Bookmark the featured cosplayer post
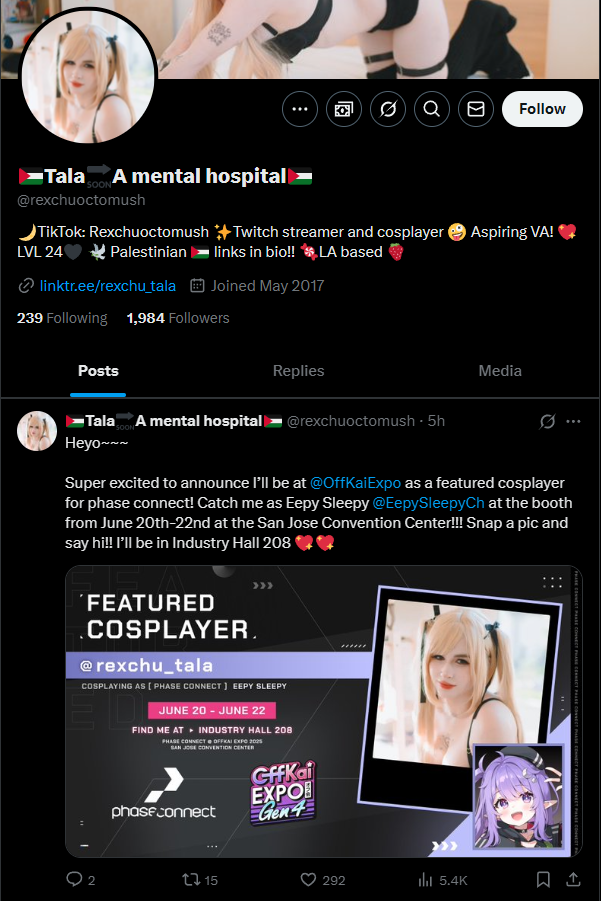 tap(543, 879)
